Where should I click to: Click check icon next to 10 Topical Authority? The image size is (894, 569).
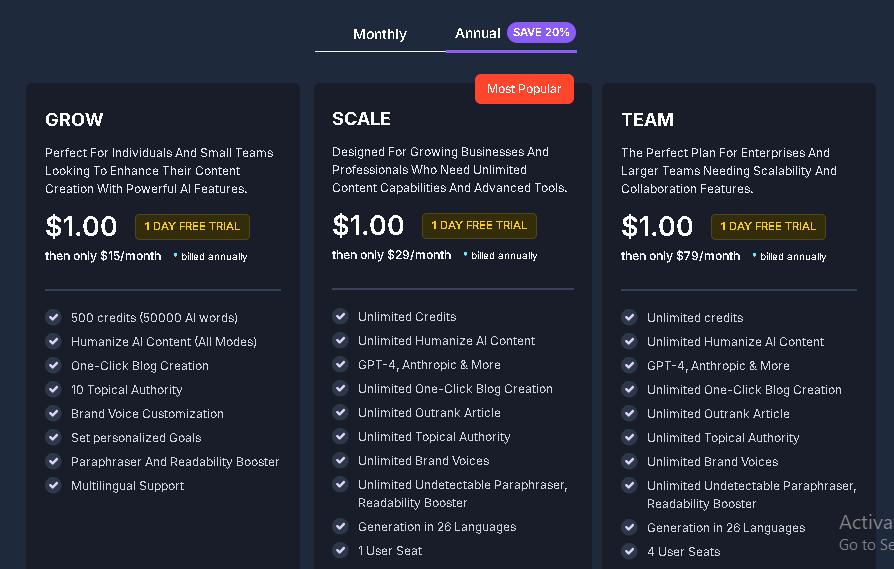54,389
